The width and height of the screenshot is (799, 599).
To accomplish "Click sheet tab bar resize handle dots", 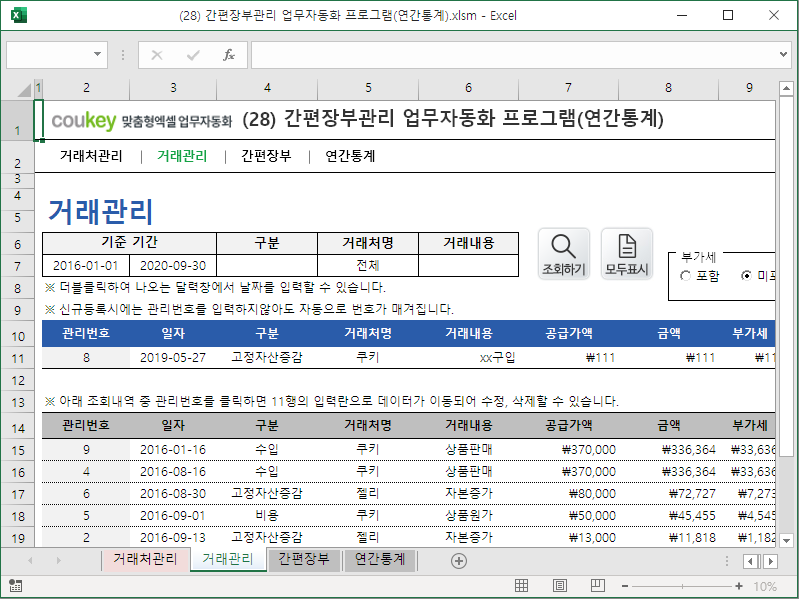I will (727, 561).
